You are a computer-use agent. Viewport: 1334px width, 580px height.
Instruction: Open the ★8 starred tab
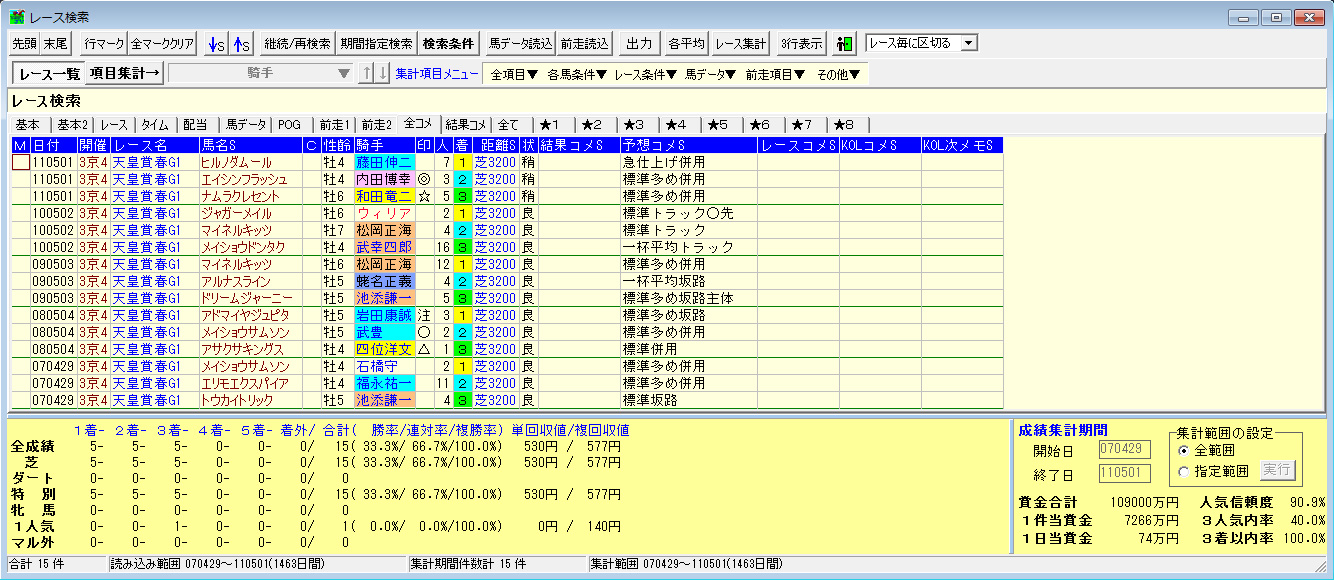click(843, 125)
